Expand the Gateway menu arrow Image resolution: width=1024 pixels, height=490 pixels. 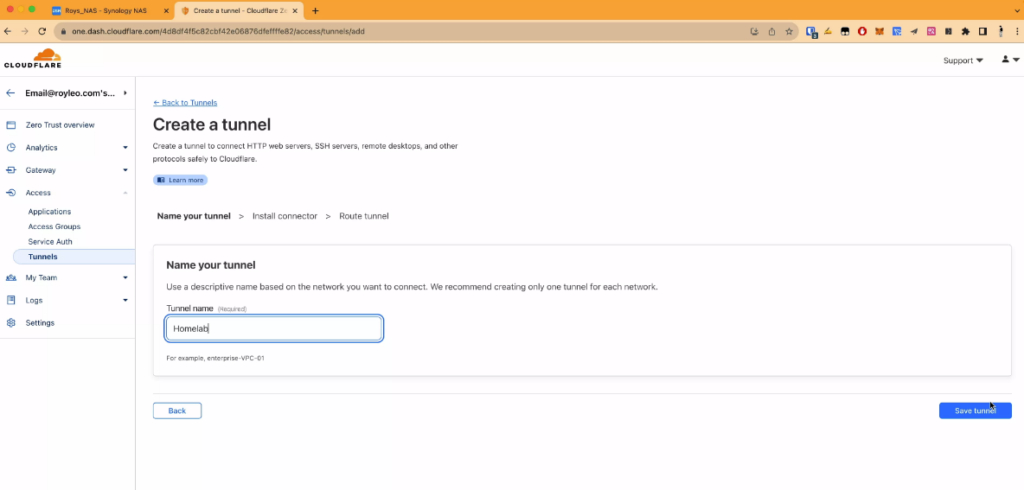pyautogui.click(x=125, y=170)
